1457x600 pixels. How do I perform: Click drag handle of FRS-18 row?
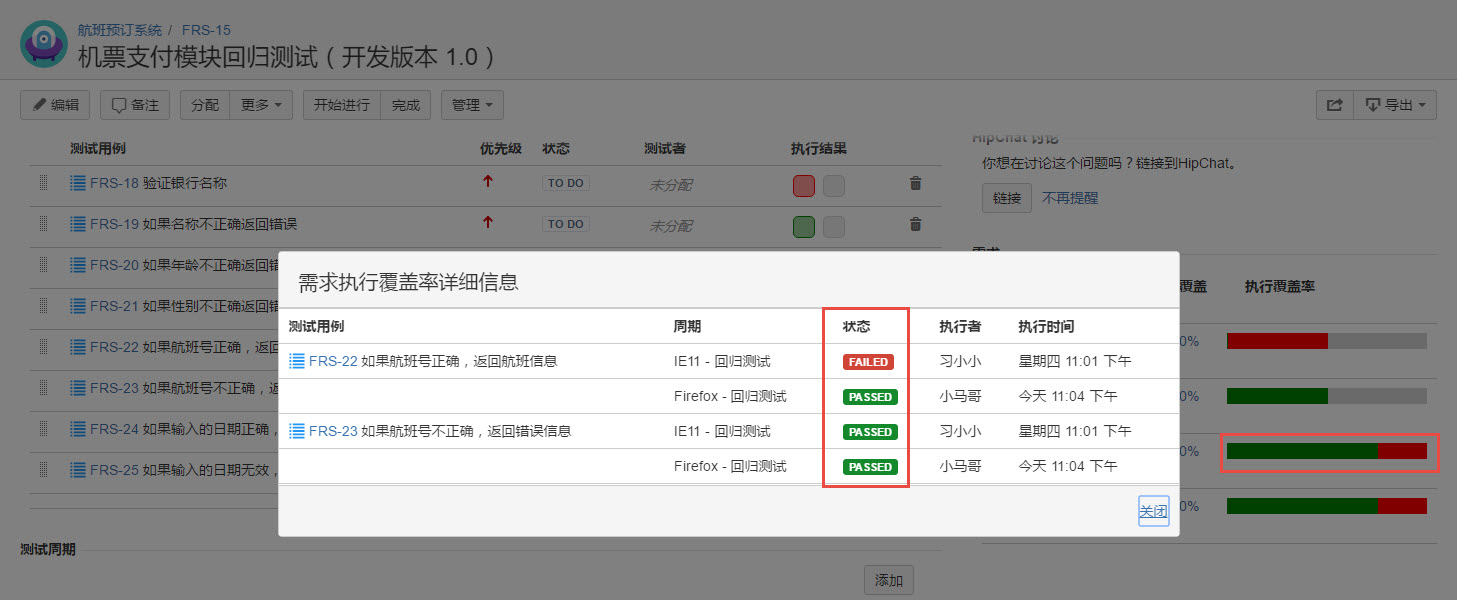point(43,183)
